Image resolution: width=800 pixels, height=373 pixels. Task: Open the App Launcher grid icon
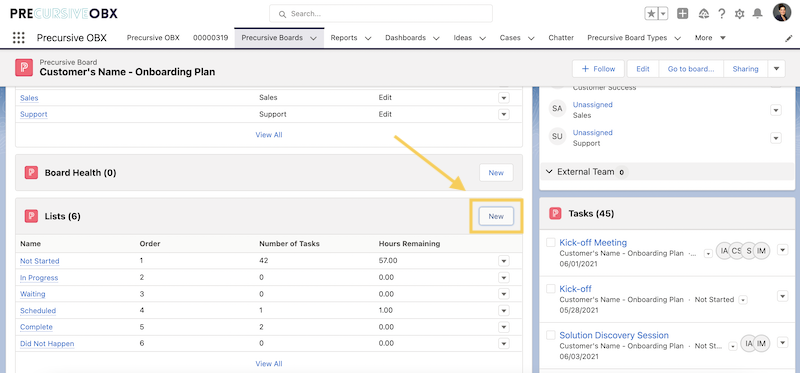(18, 38)
